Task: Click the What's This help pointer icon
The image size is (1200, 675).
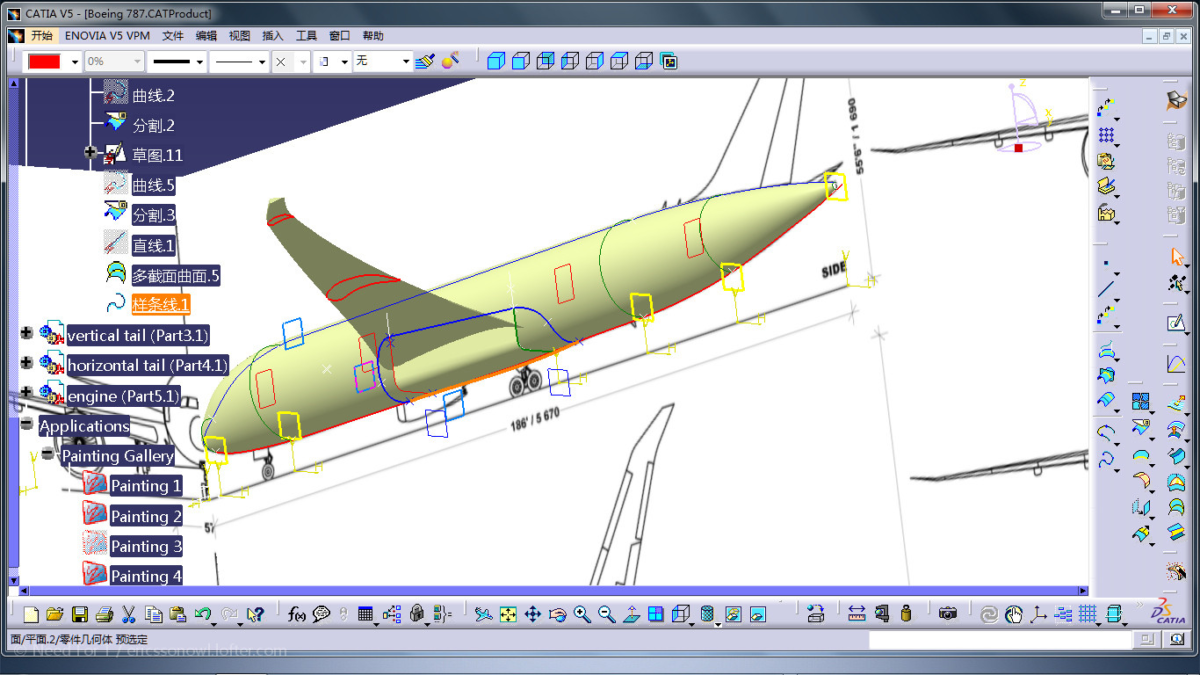Action: (x=256, y=614)
